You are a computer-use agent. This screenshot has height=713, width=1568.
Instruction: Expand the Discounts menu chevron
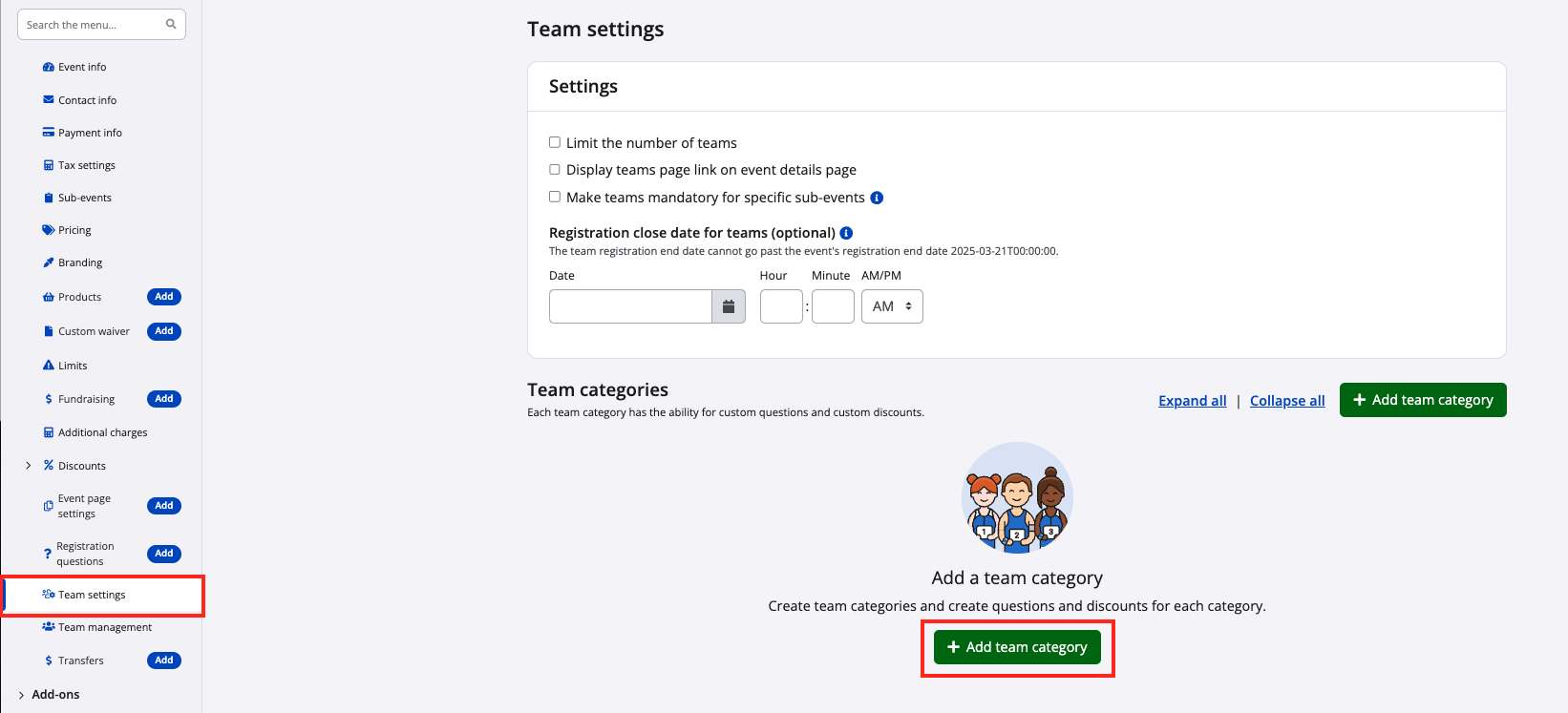tap(28, 466)
